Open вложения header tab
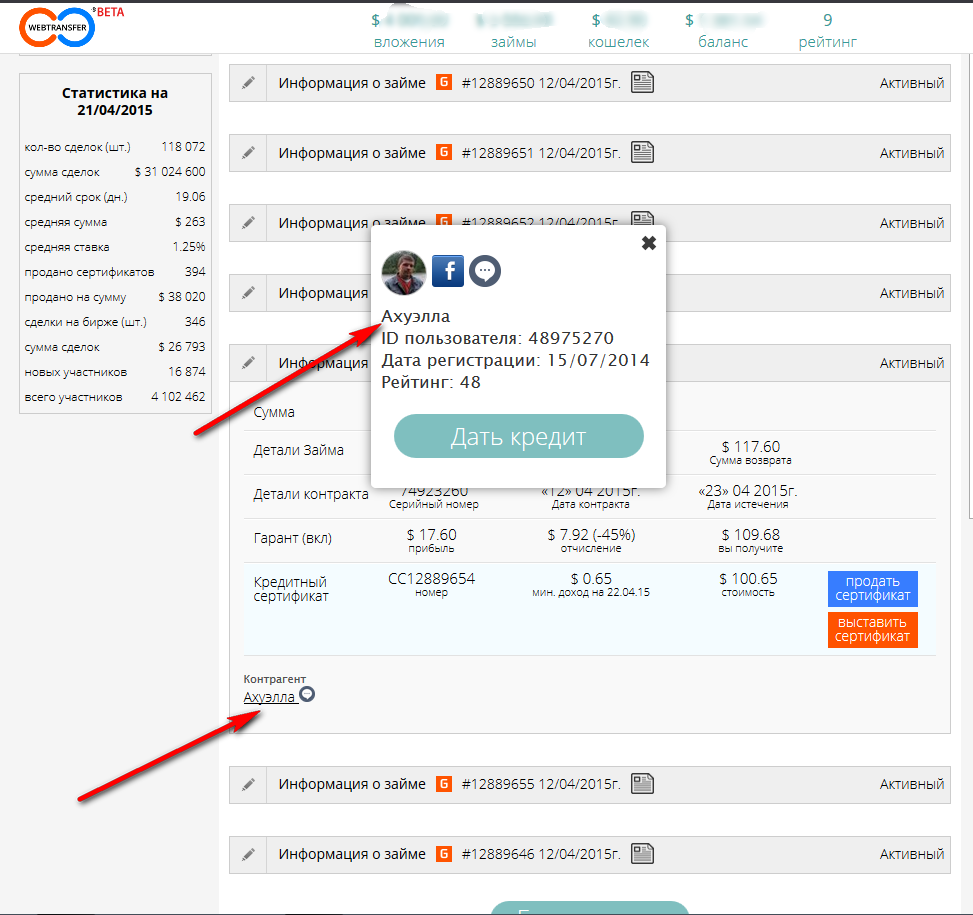 click(409, 42)
